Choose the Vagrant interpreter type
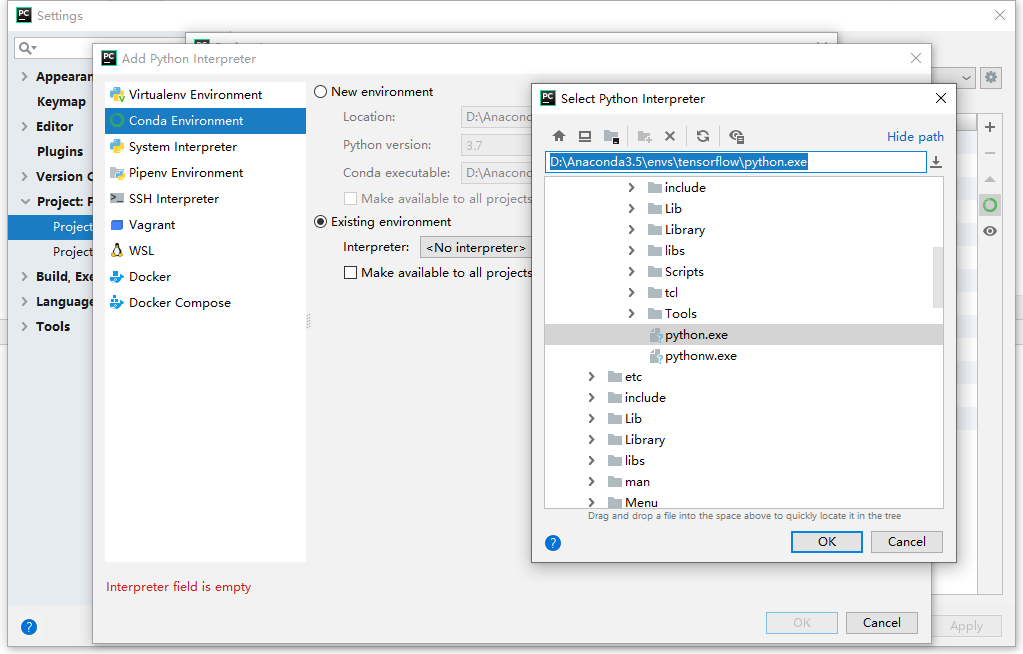The image size is (1023, 654). click(206, 225)
